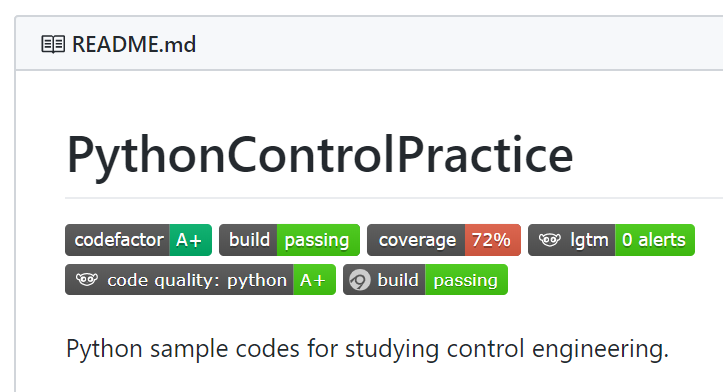
Task: Click the green A+ codefactor grade
Action: tap(190, 240)
